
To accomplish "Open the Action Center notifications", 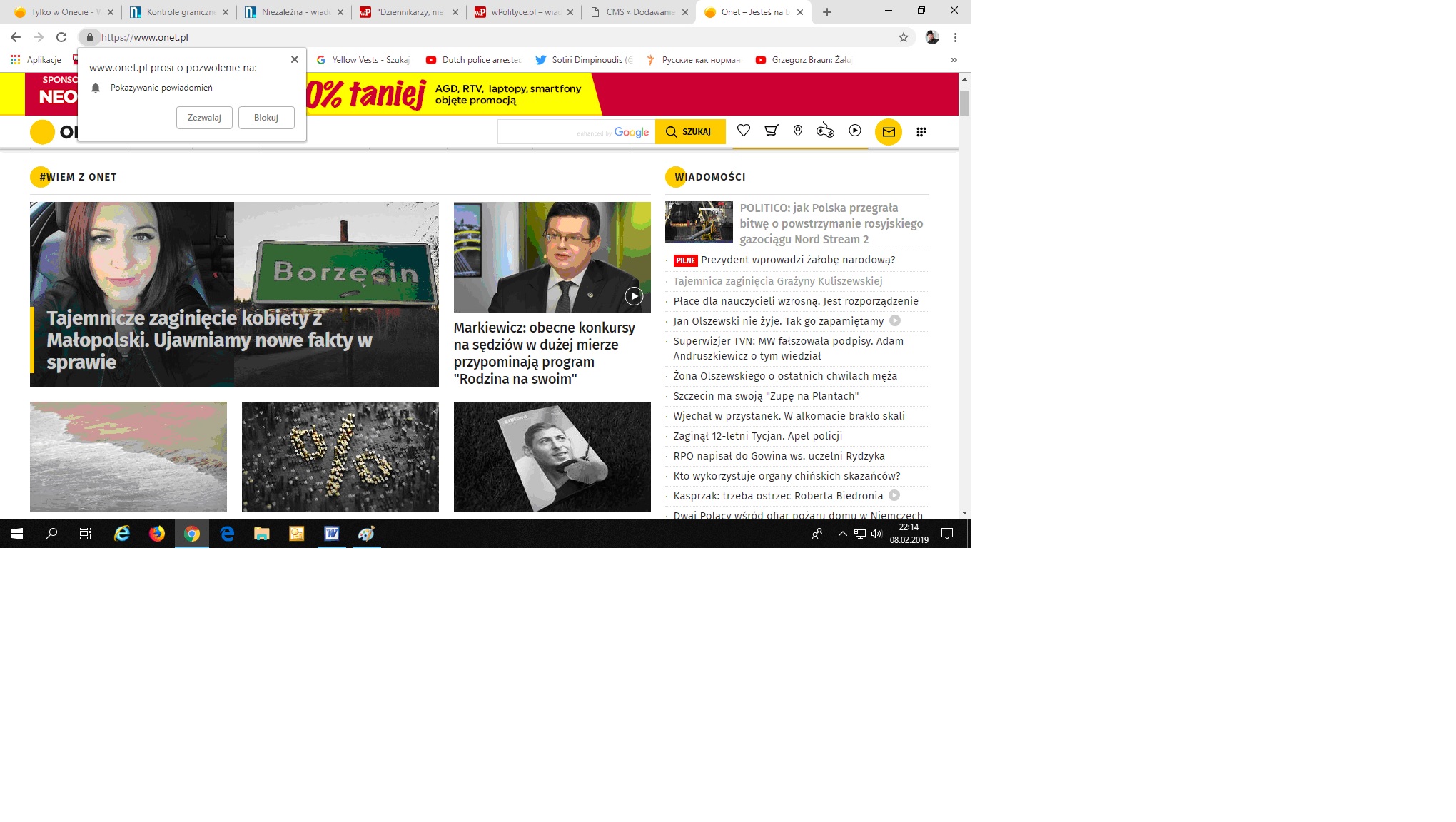I will click(947, 534).
